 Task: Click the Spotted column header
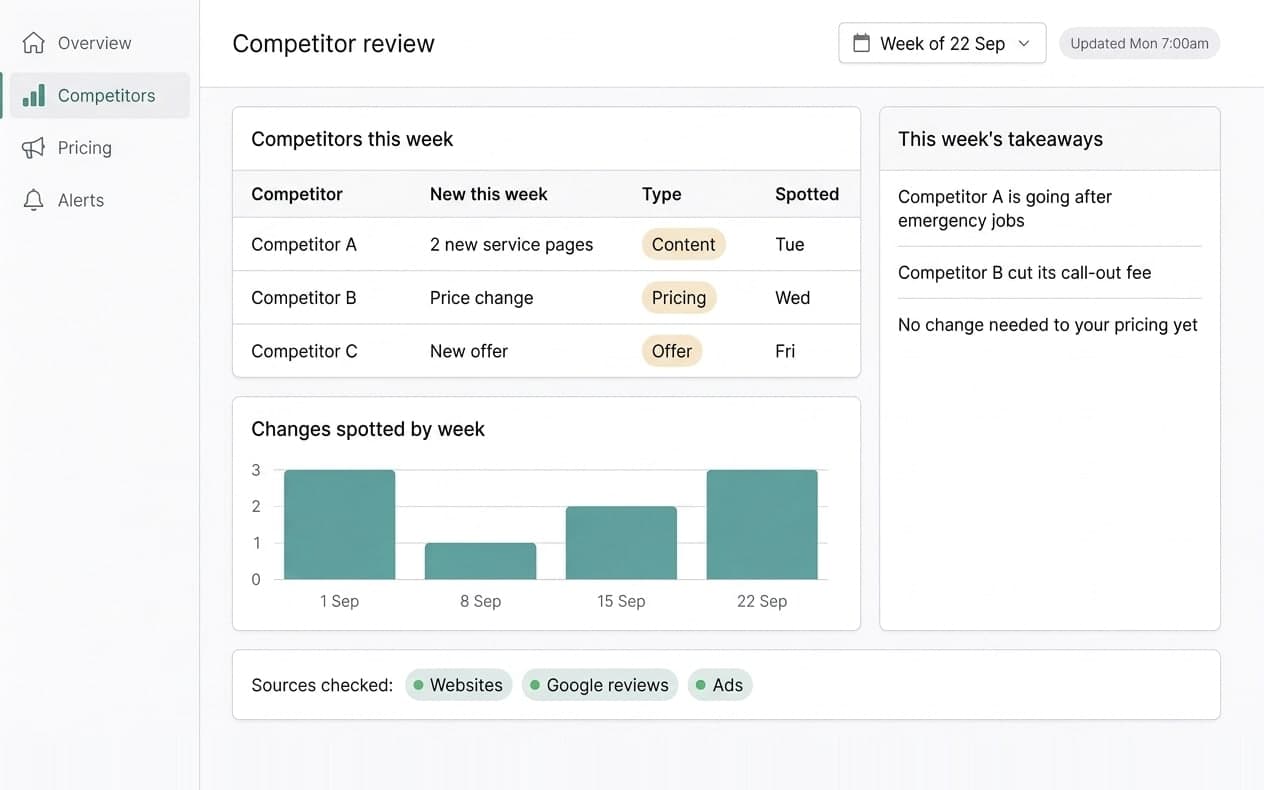807,194
